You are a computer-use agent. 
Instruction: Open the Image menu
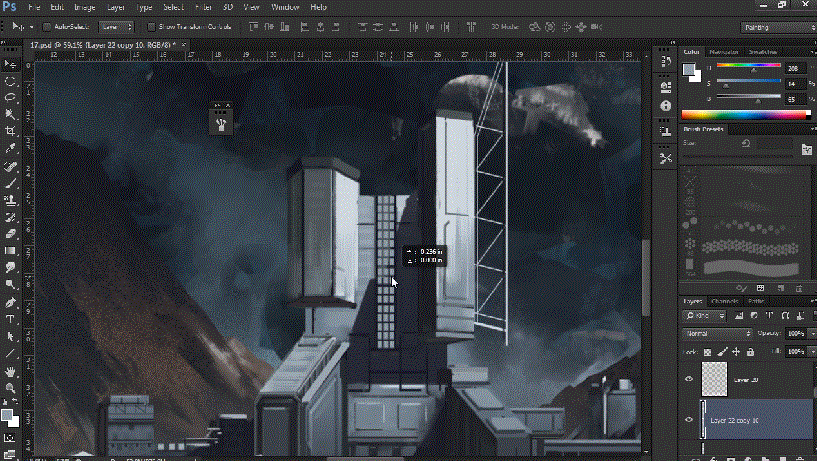[x=84, y=7]
